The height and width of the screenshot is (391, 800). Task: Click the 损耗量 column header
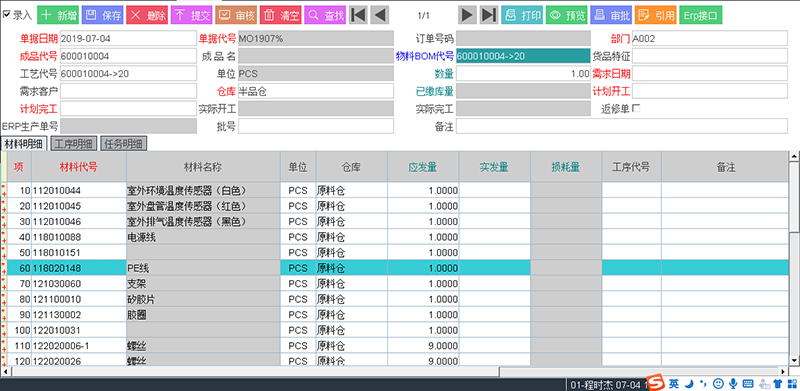(566, 166)
